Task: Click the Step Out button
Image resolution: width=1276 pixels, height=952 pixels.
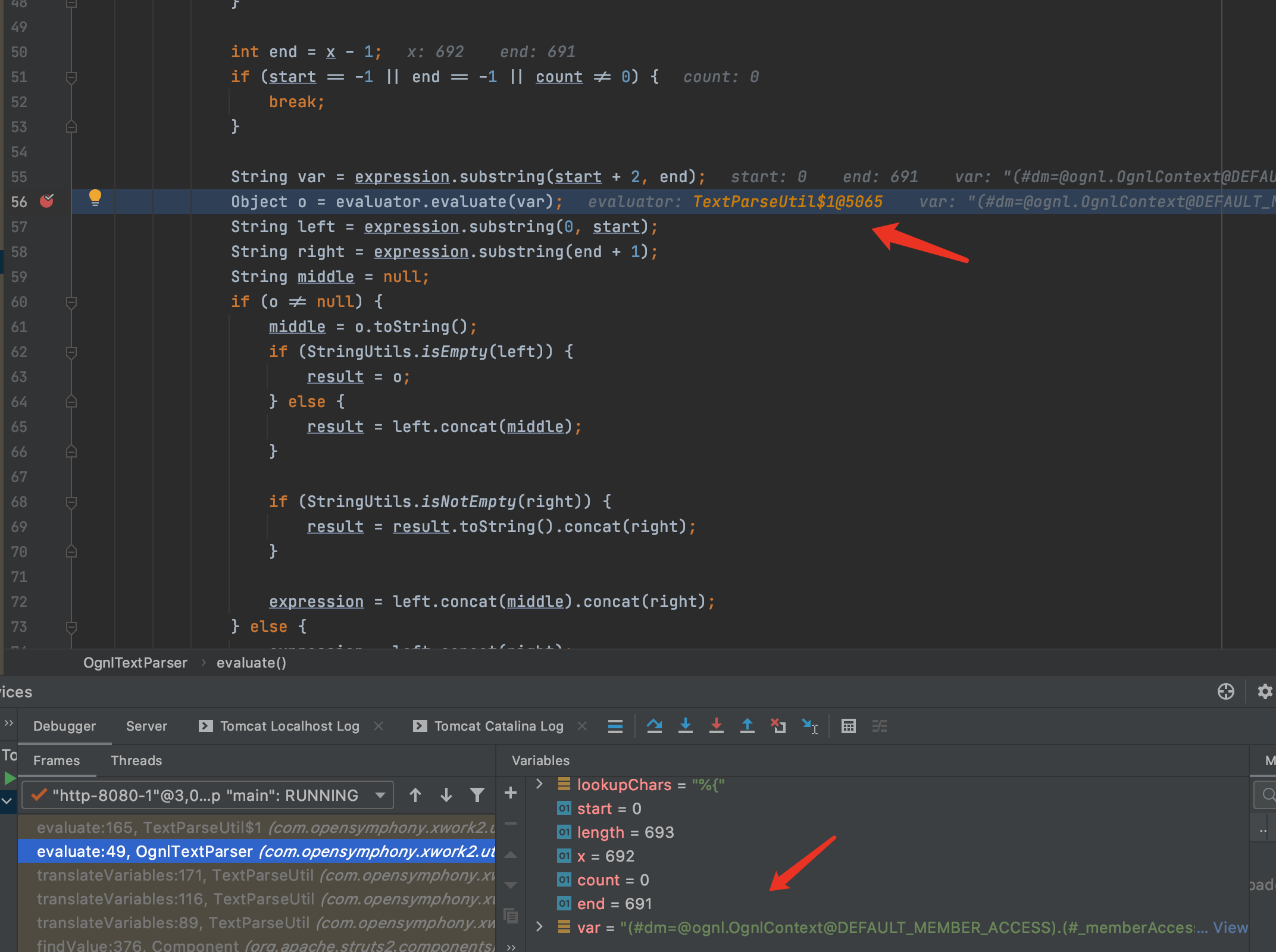Action: (748, 726)
